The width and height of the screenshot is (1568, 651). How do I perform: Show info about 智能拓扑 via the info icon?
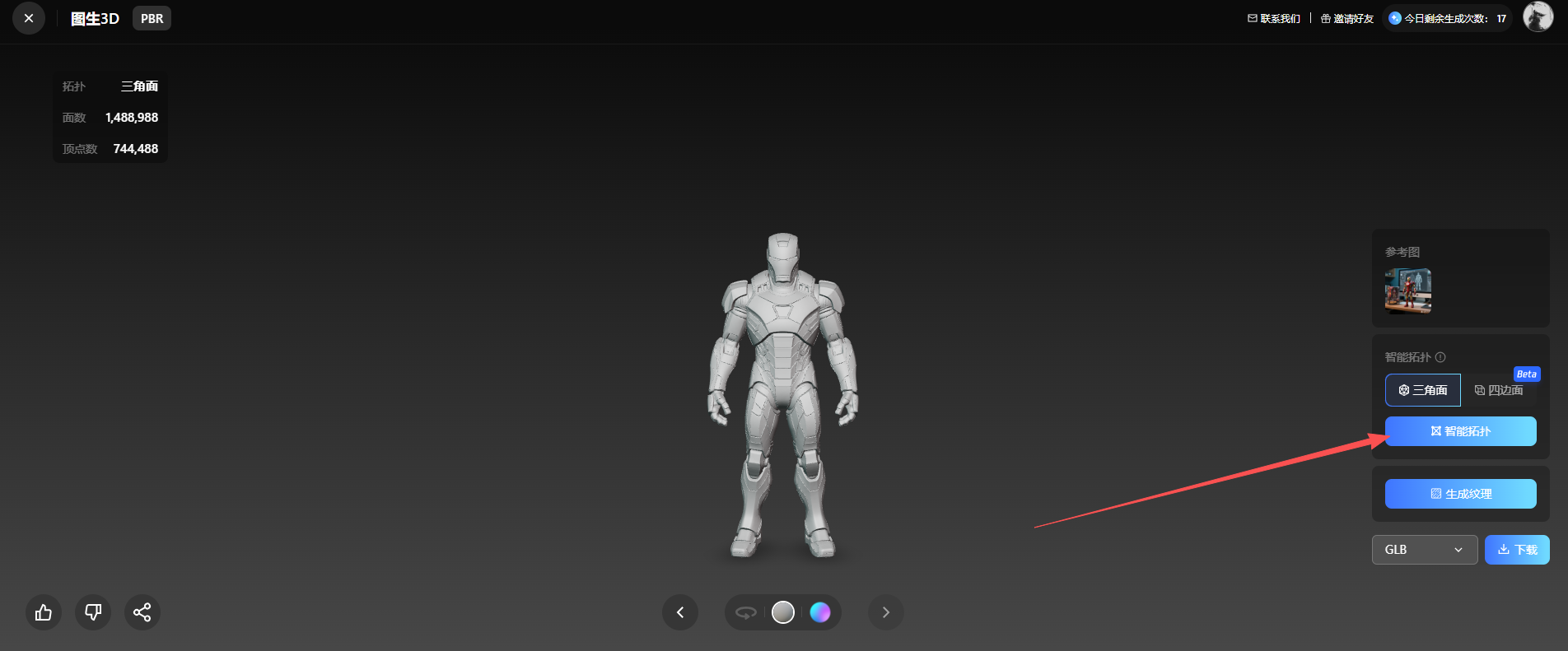pos(1440,357)
